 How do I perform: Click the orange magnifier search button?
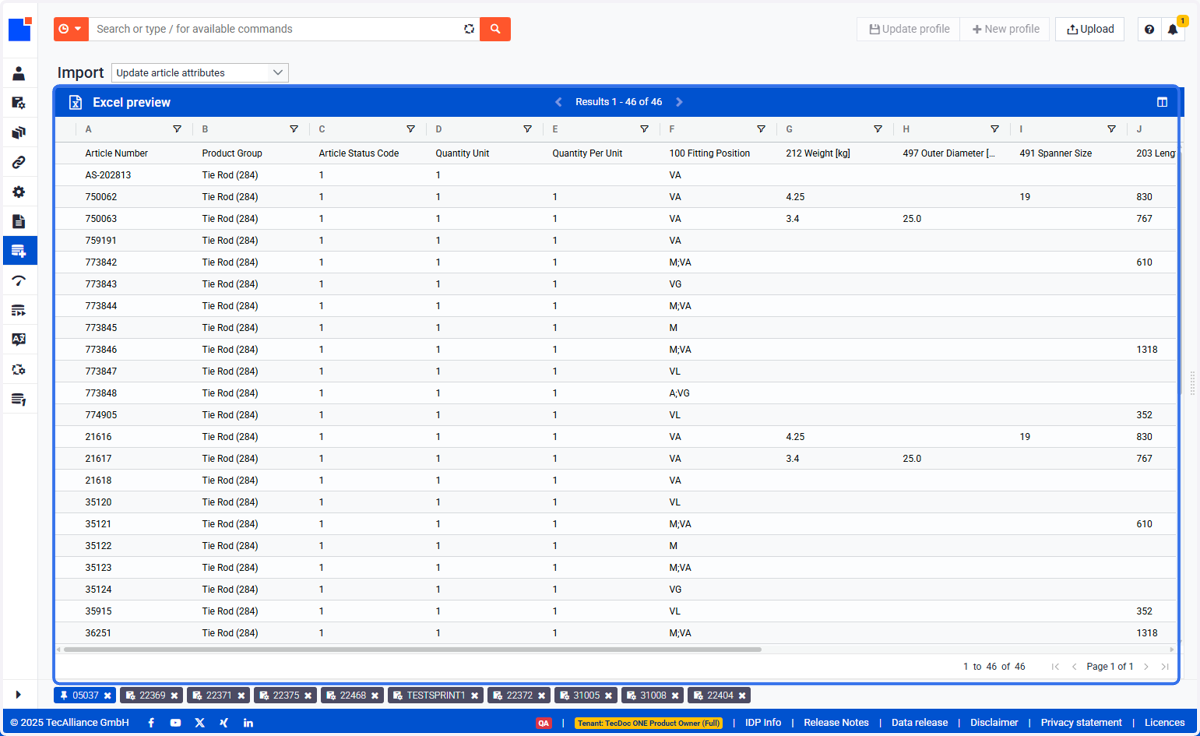pyautogui.click(x=495, y=29)
